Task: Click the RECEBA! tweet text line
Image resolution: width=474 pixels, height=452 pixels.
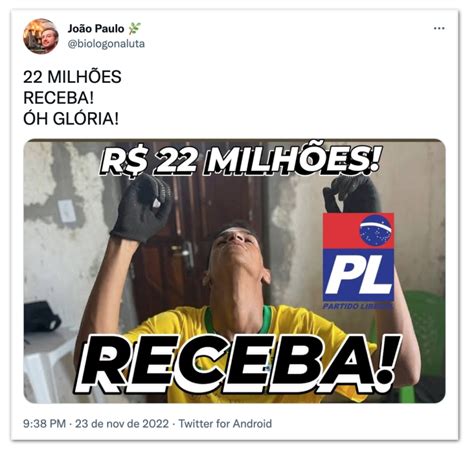Action: [x=59, y=98]
